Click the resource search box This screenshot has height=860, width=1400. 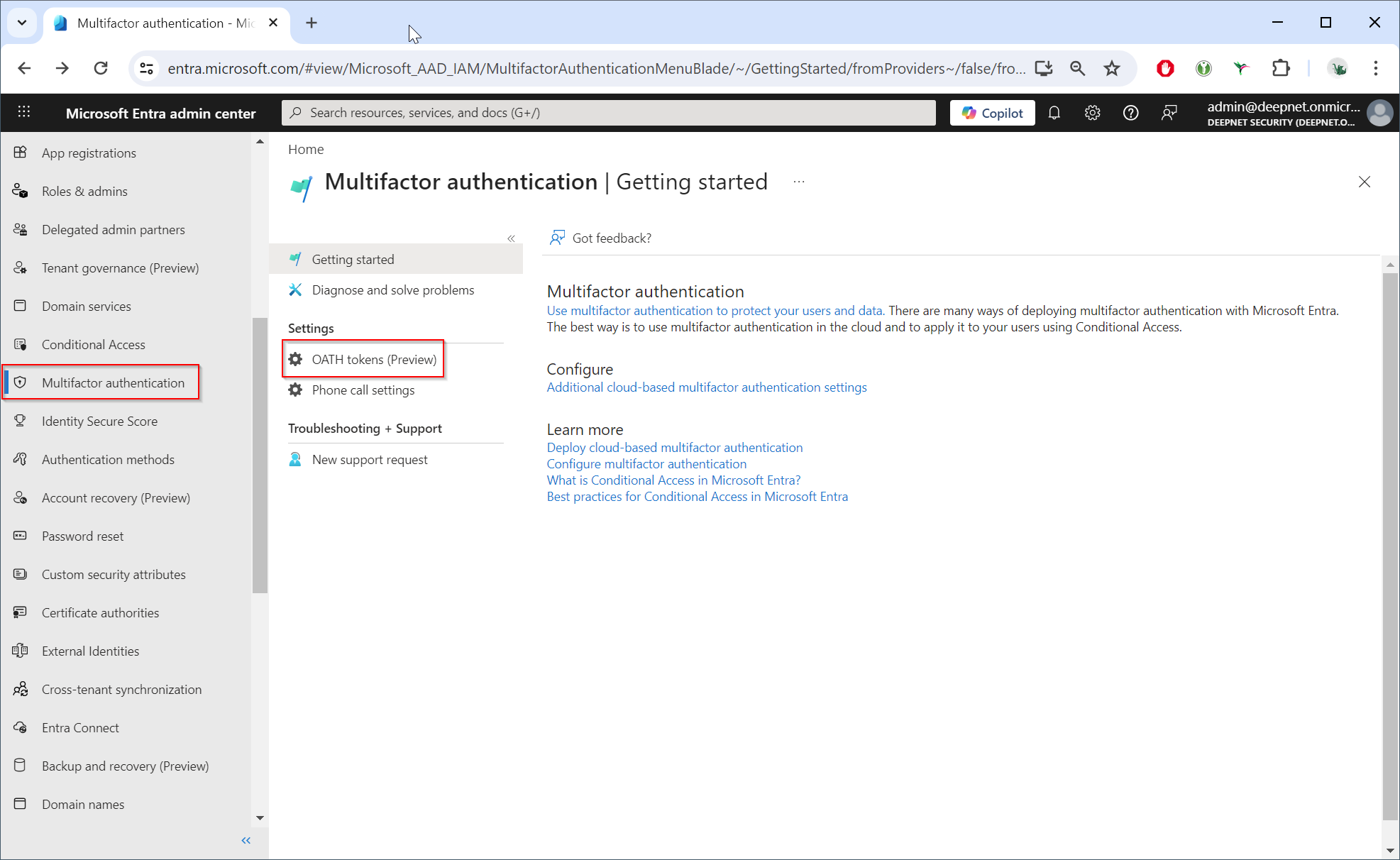pyautogui.click(x=608, y=113)
